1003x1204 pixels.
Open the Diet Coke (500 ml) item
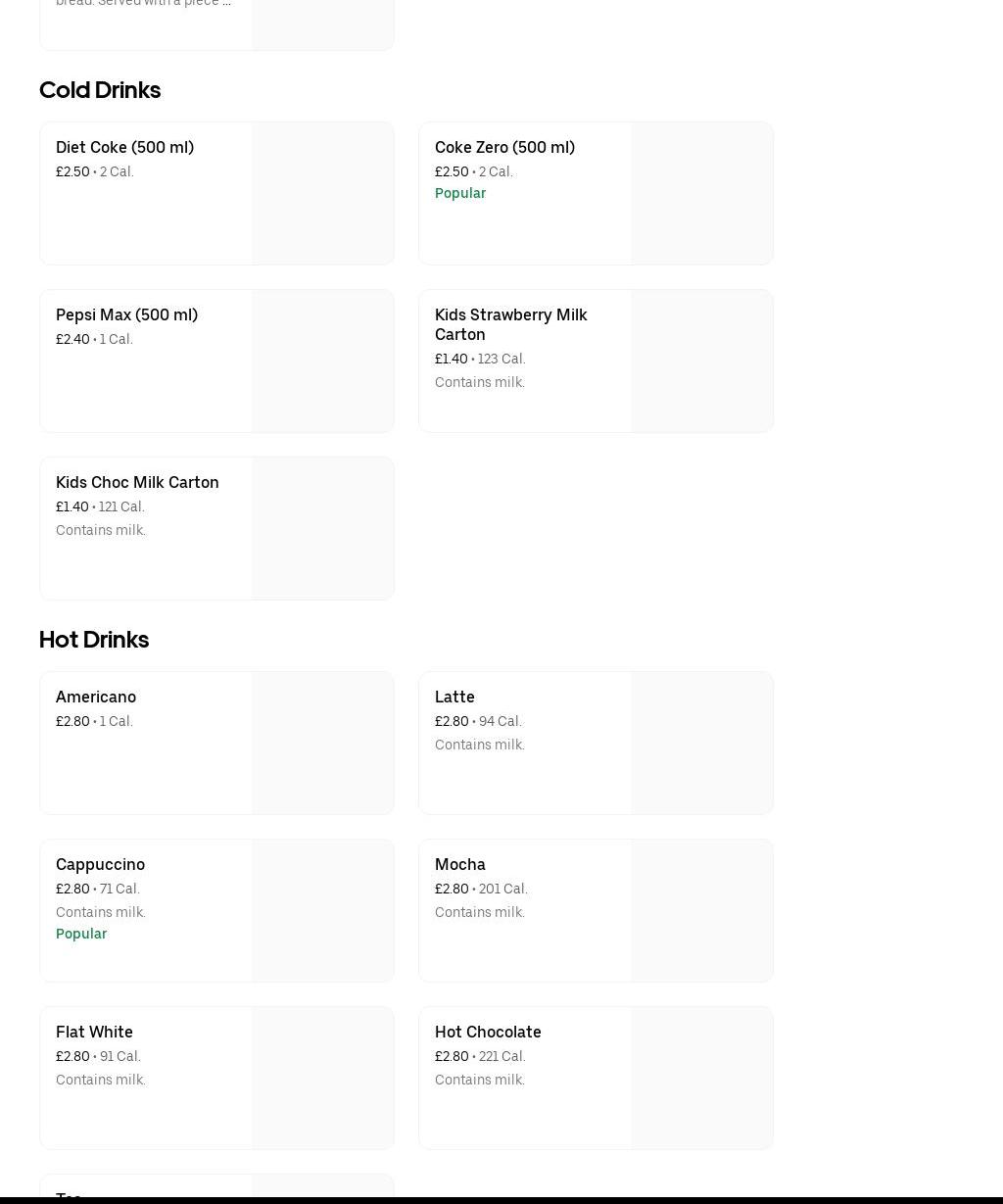point(124,147)
